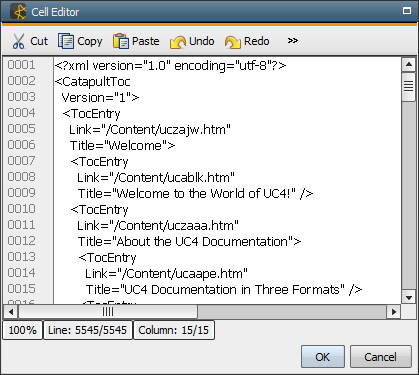The height and width of the screenshot is (375, 419).
Task: Click the Copy documents icon
Action: [x=66, y=41]
